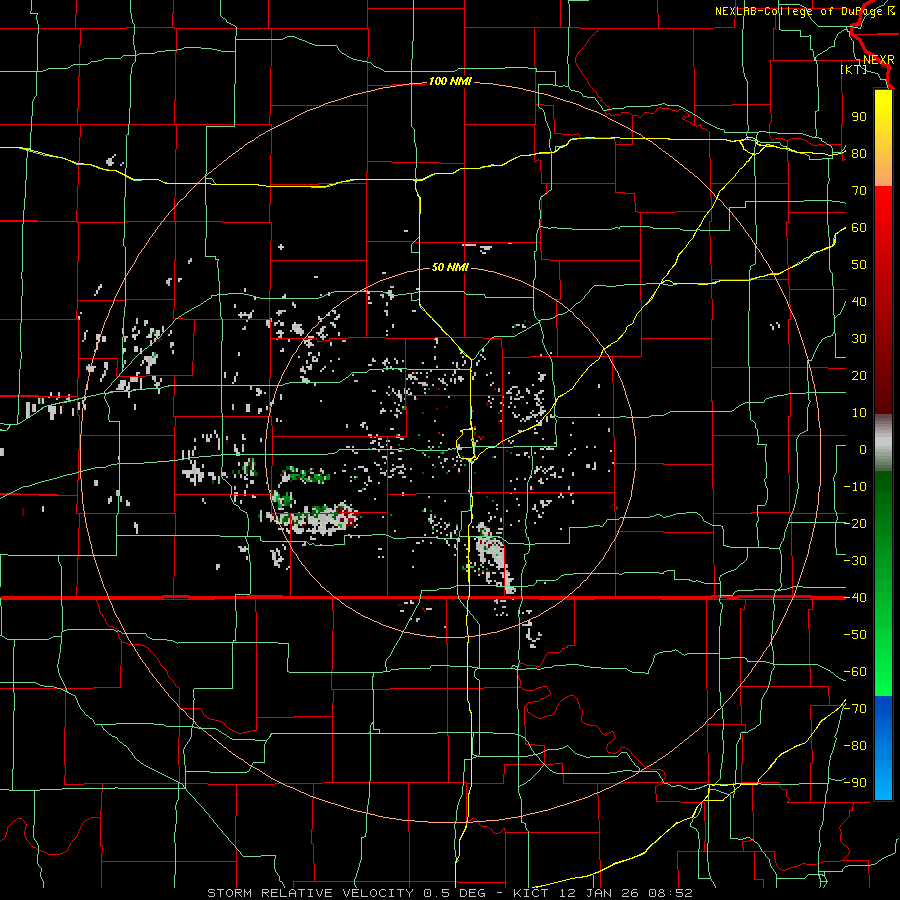The height and width of the screenshot is (900, 900).
Task: Click the STORM RELATIVE VELOCITY title text
Action: click(x=311, y=893)
